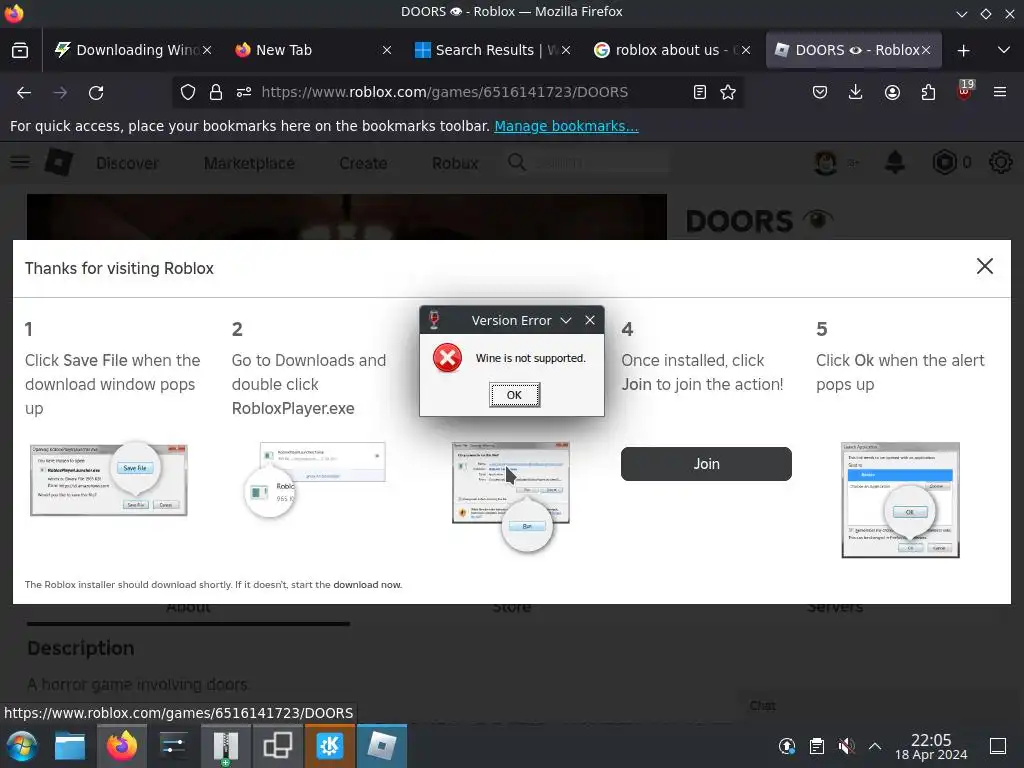This screenshot has width=1024, height=768.
Task: Open site permissions icon in address bar
Action: [x=244, y=93]
